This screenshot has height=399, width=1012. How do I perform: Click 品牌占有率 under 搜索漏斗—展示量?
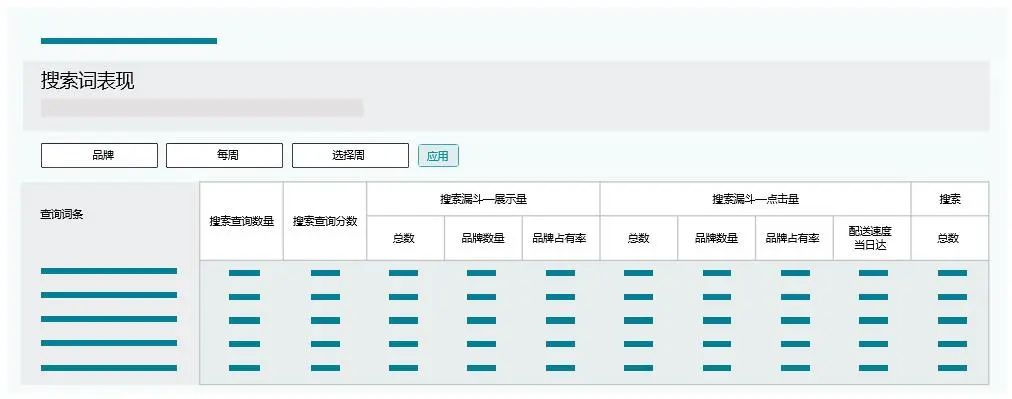click(x=561, y=238)
